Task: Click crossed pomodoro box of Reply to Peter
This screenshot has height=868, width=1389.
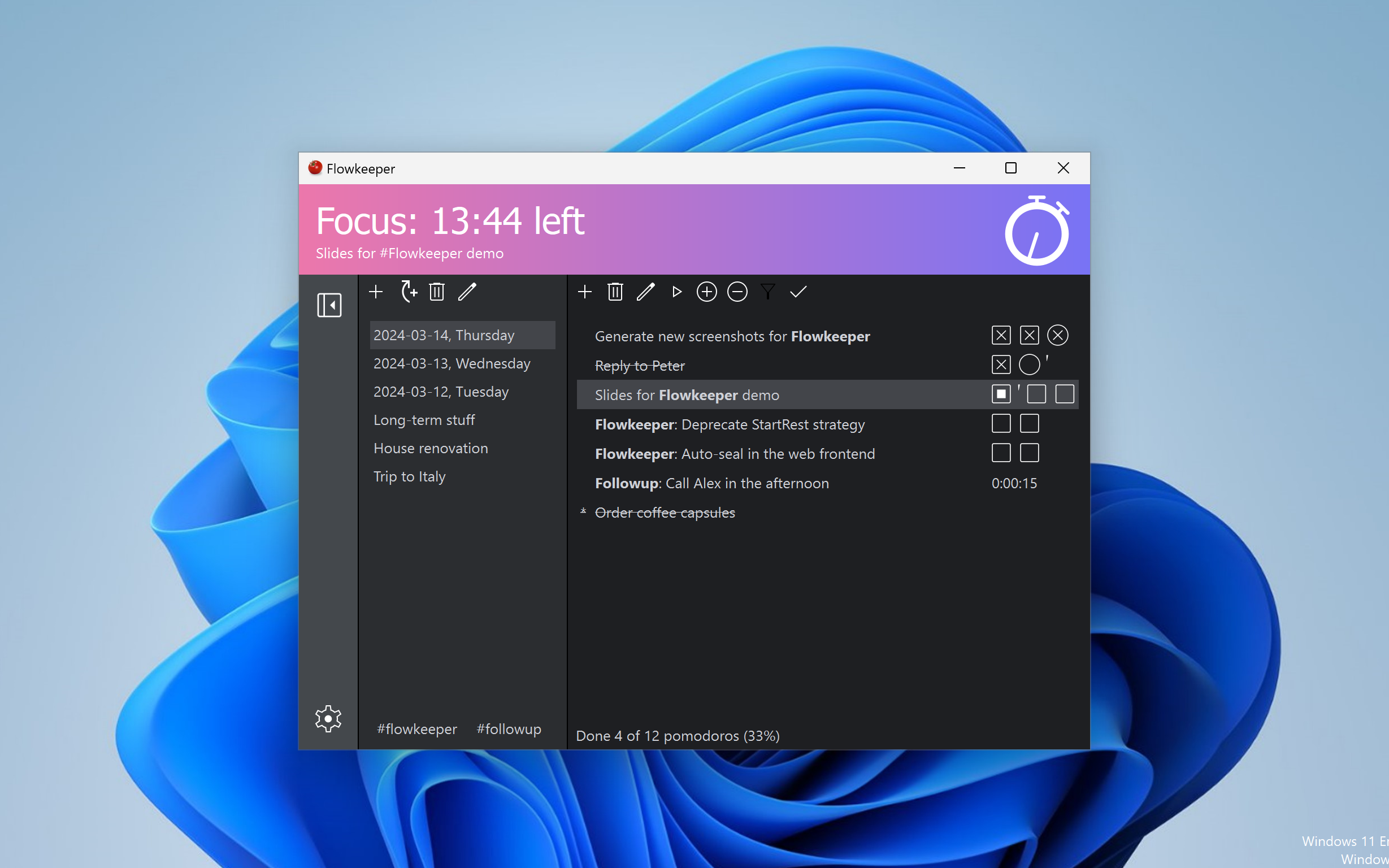Action: coord(1001,364)
